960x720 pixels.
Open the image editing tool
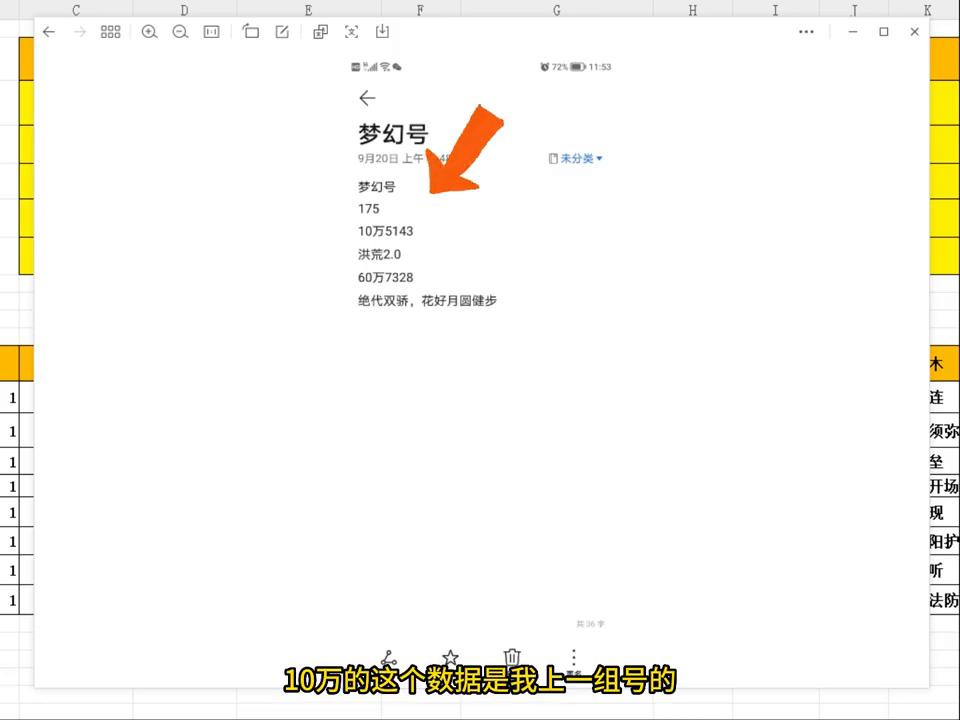pyautogui.click(x=281, y=32)
